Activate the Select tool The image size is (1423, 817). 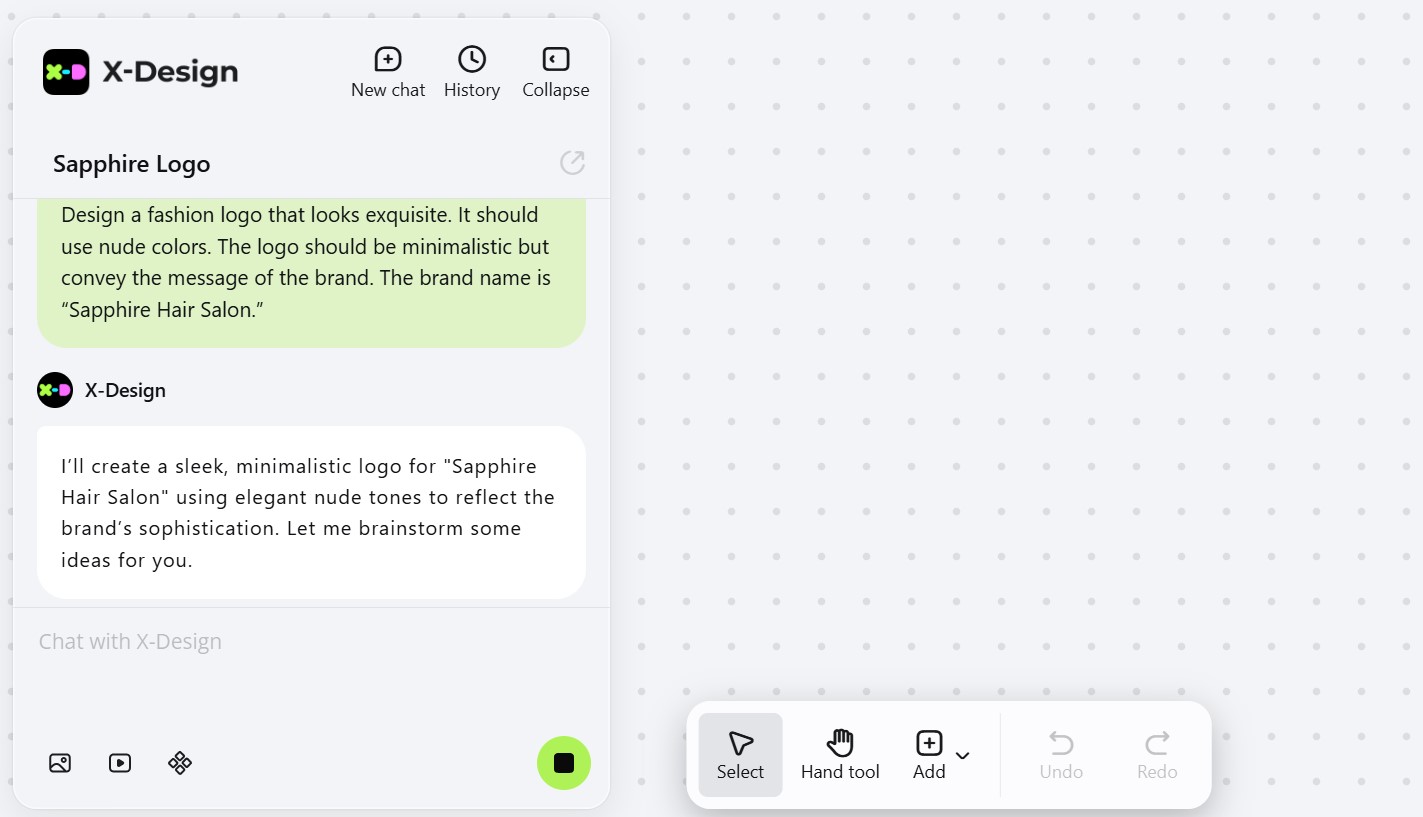click(740, 755)
